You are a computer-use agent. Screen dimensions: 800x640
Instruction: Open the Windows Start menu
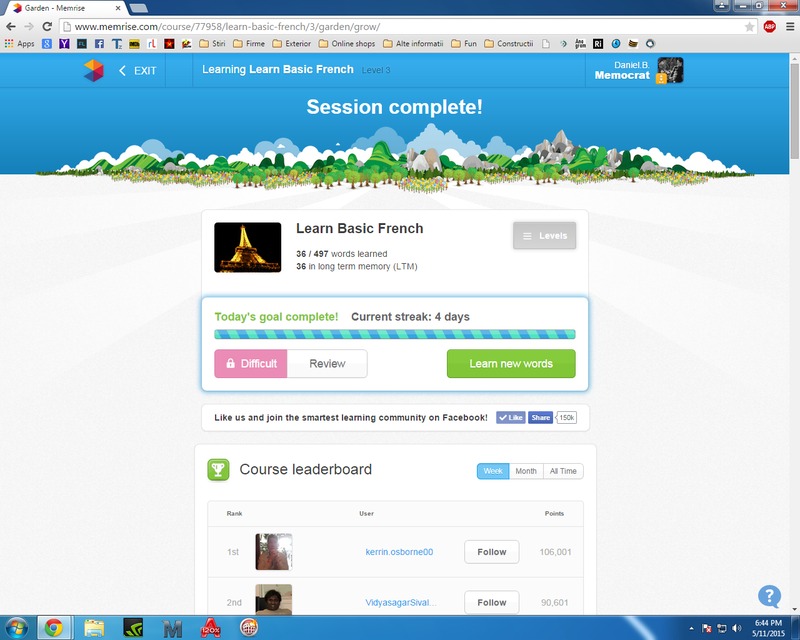(x=16, y=628)
